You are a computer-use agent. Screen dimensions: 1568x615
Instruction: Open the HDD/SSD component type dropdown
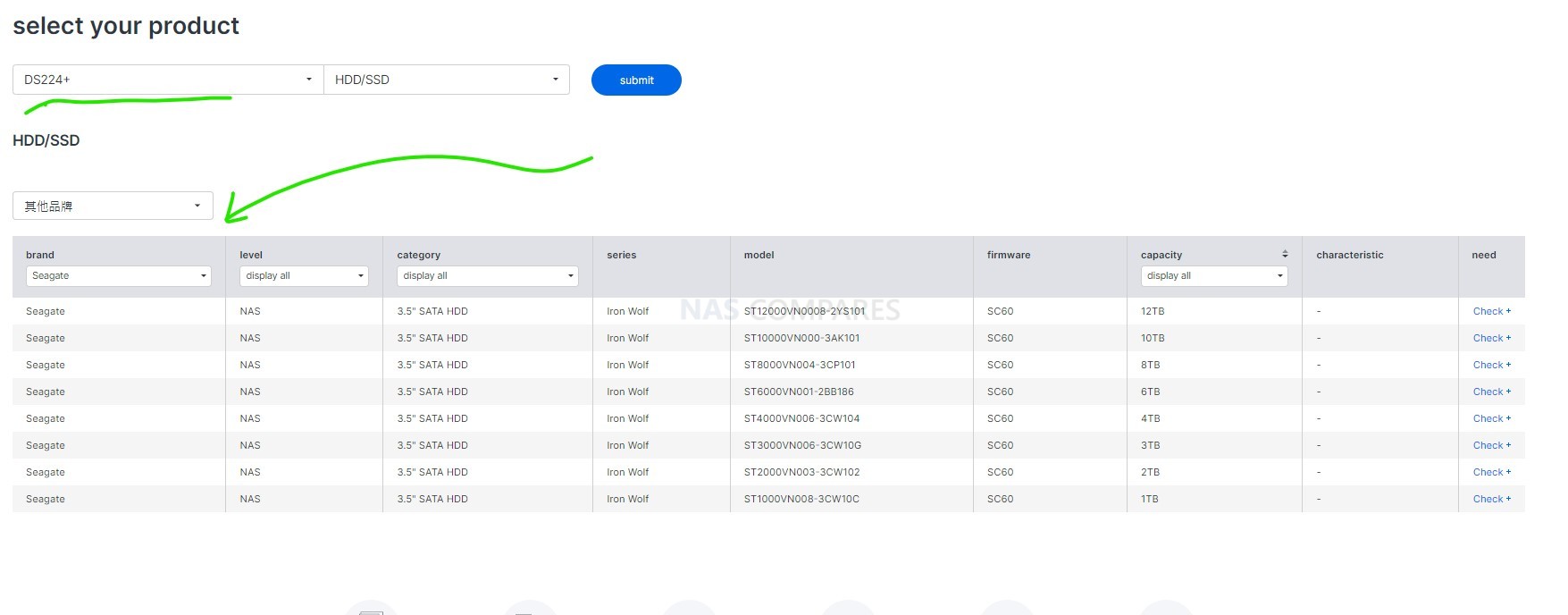click(447, 80)
